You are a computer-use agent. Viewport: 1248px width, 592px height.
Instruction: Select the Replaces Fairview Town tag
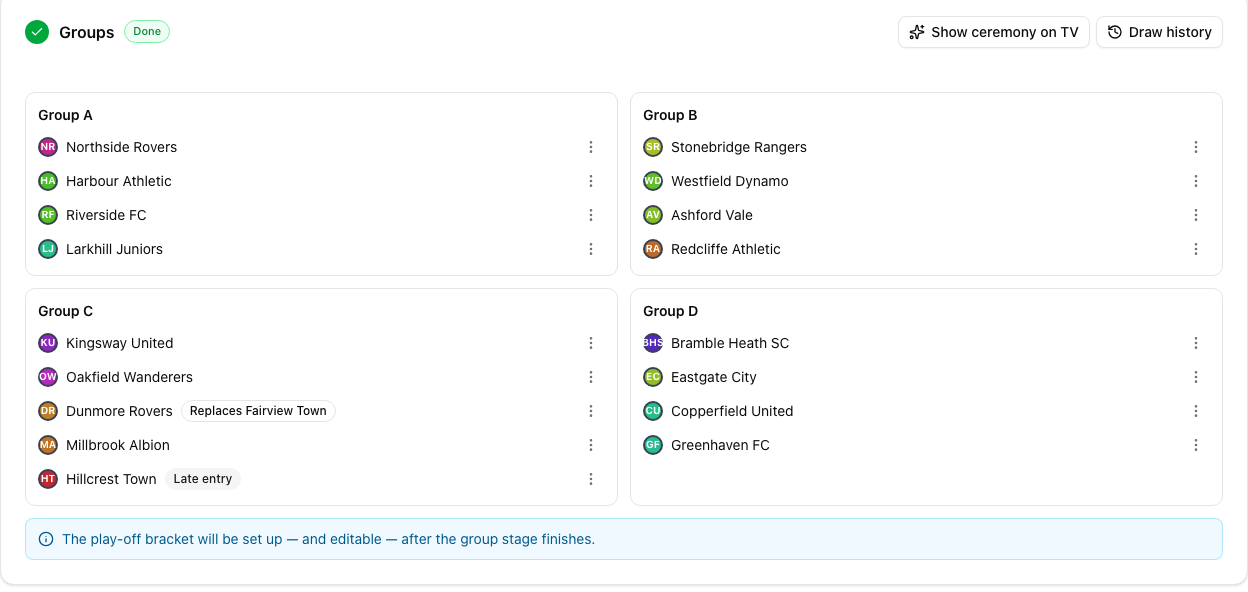tap(258, 411)
